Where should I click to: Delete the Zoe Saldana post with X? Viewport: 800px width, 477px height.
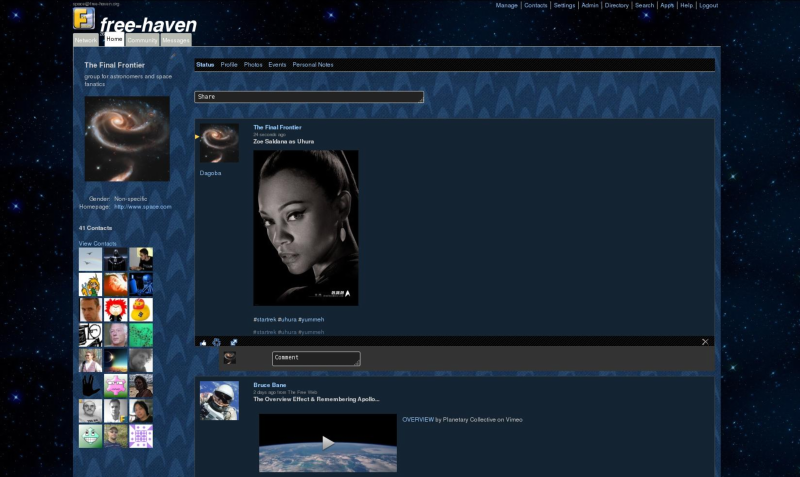click(x=705, y=342)
